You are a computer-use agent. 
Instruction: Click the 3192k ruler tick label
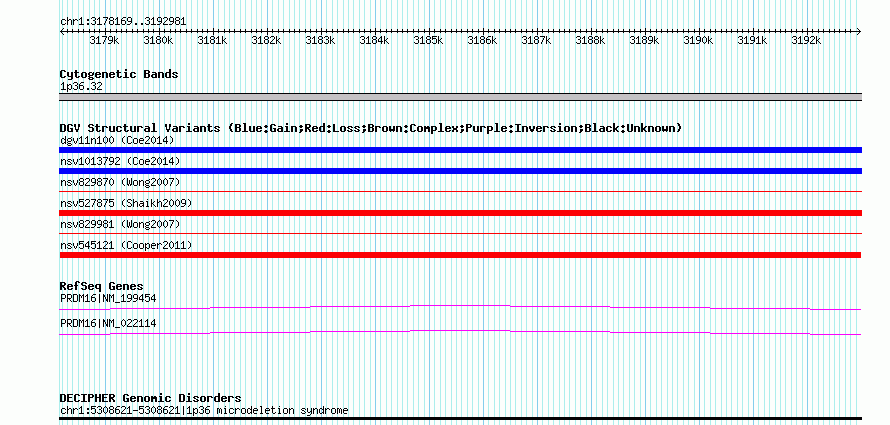[x=806, y=40]
